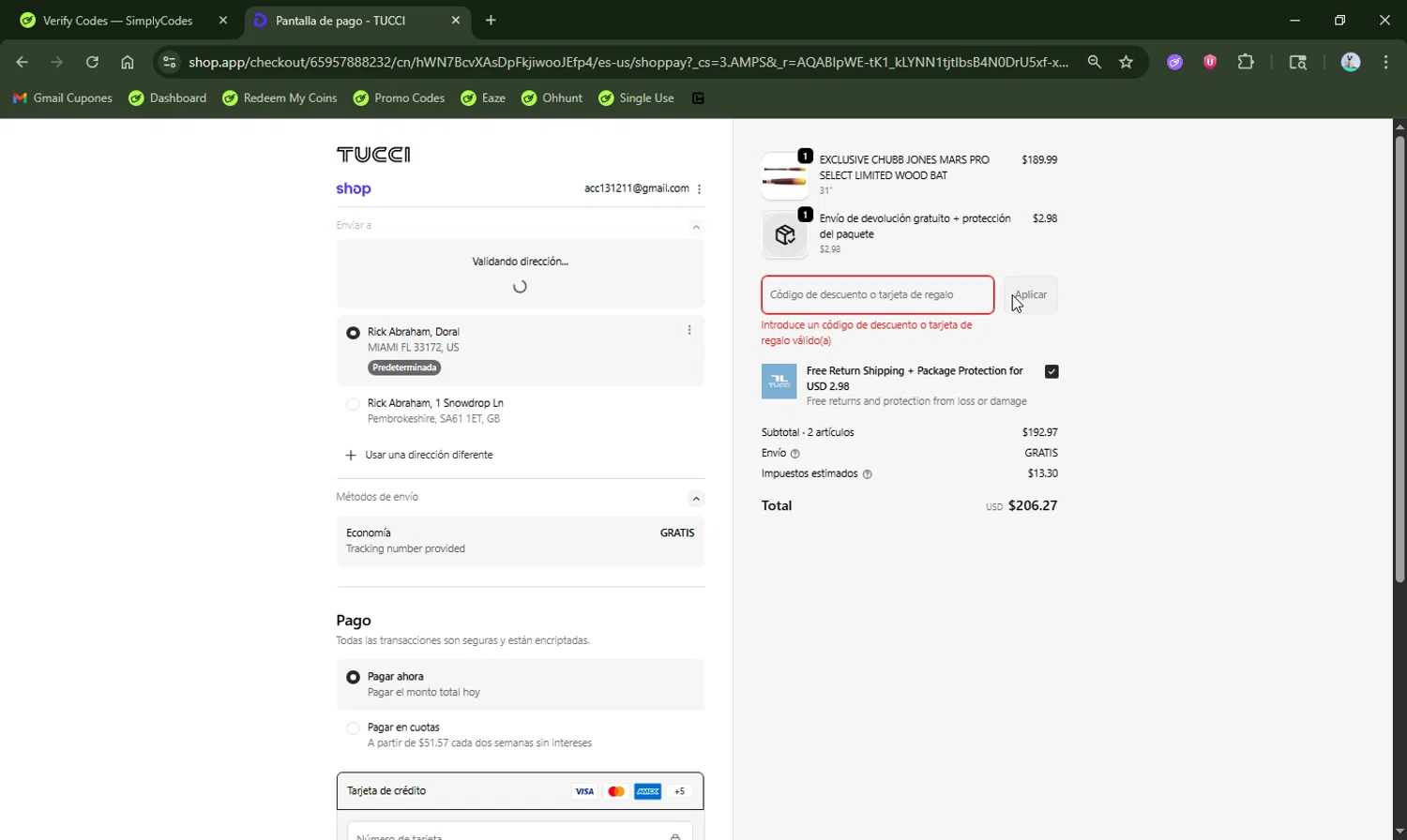Open the Eaze bookmark

[x=483, y=98]
